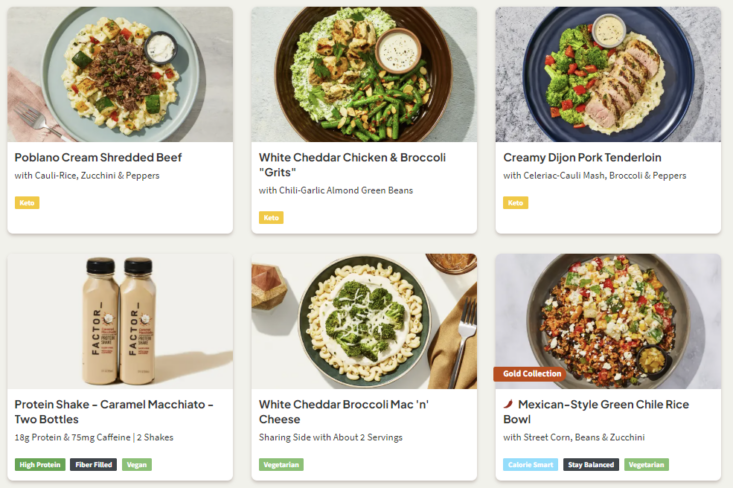The width and height of the screenshot is (733, 488).
Task: Select Keto tag on Chicken & Broccoli Grits
Action: click(x=271, y=218)
